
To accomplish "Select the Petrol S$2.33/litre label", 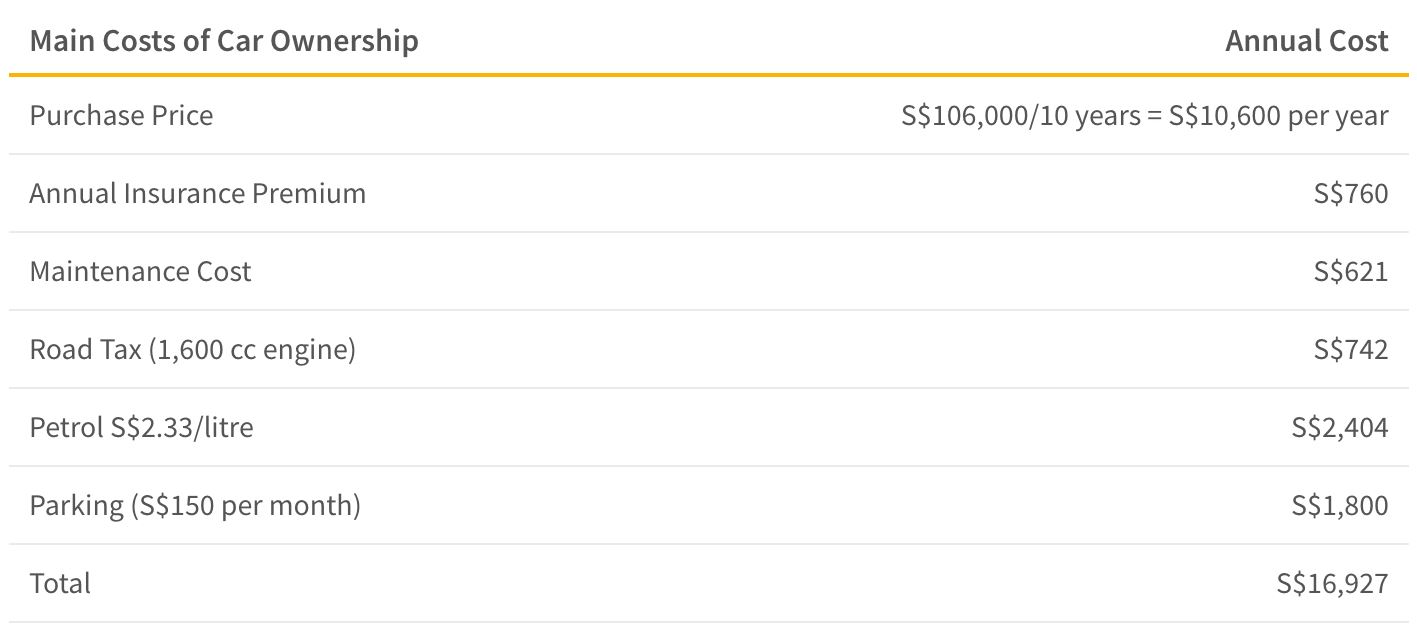I will click(142, 428).
